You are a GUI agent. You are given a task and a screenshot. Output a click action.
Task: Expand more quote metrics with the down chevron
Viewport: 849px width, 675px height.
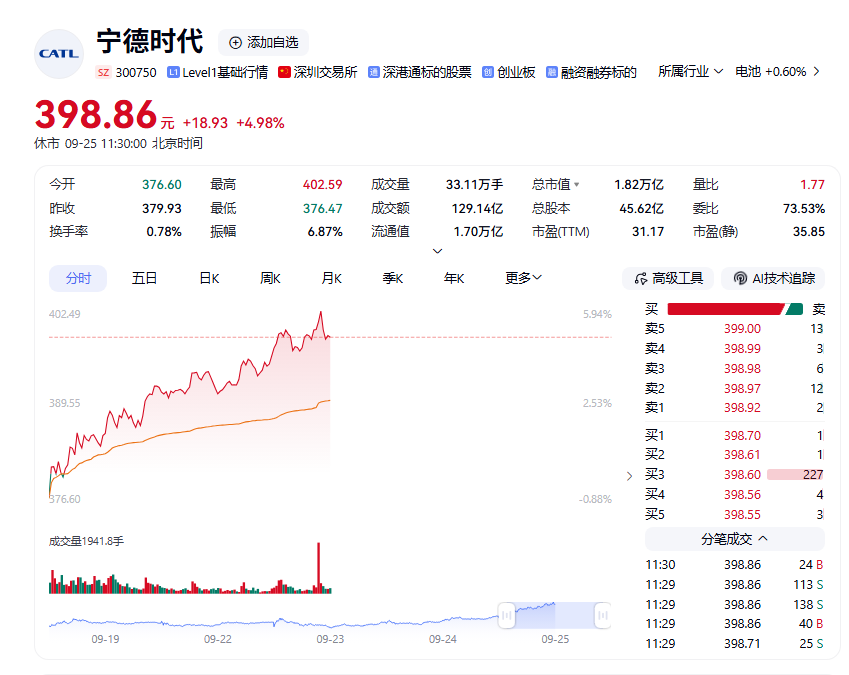click(437, 251)
